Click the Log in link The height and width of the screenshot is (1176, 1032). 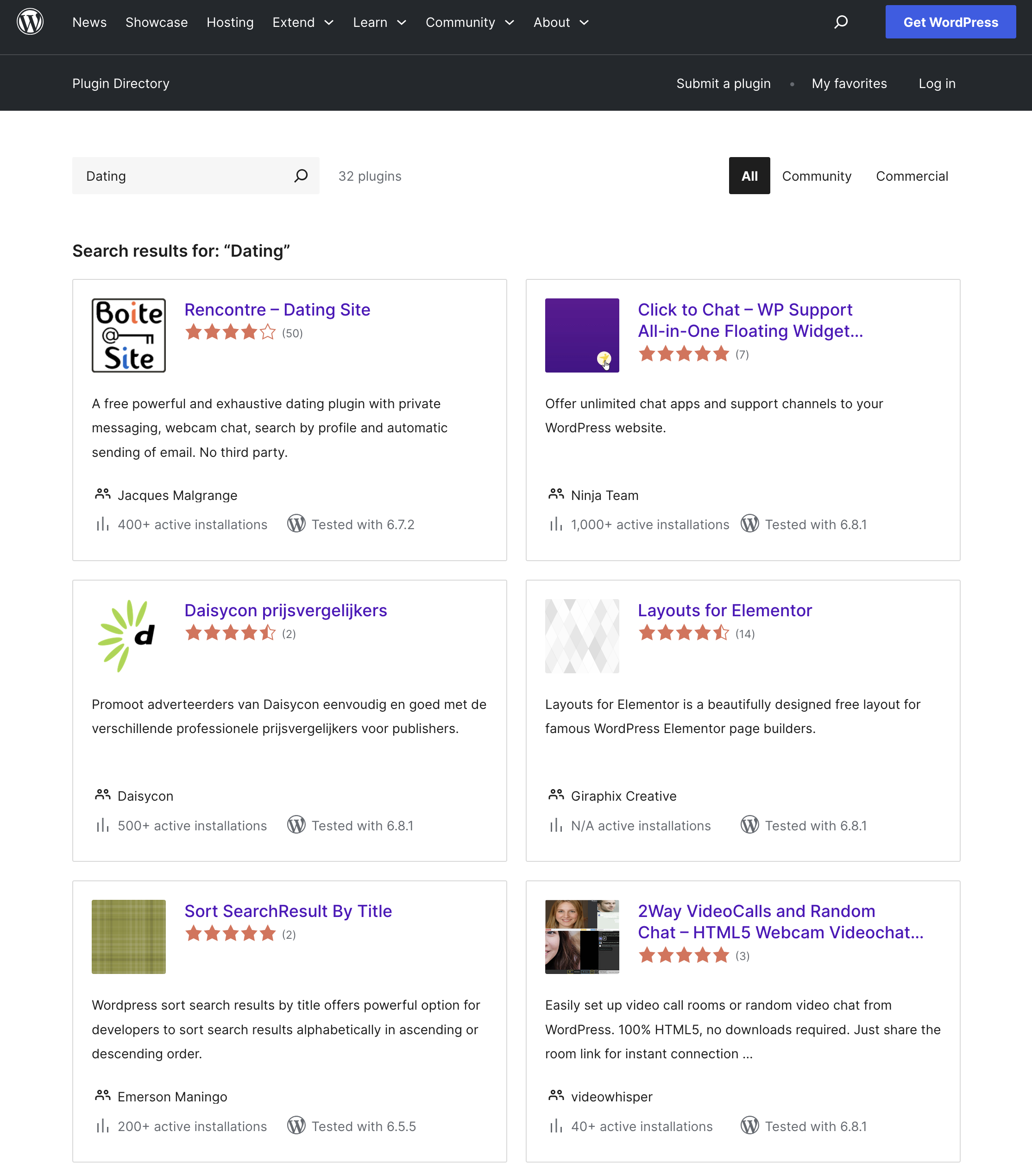(x=937, y=83)
